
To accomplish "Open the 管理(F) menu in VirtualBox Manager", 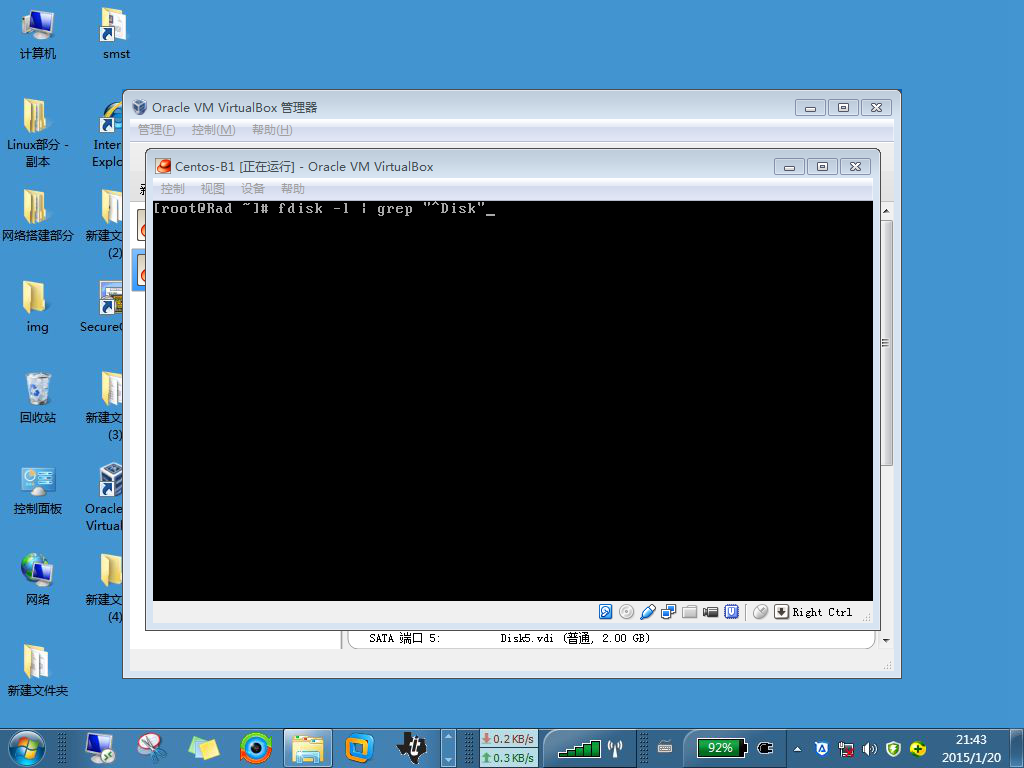I will click(157, 129).
